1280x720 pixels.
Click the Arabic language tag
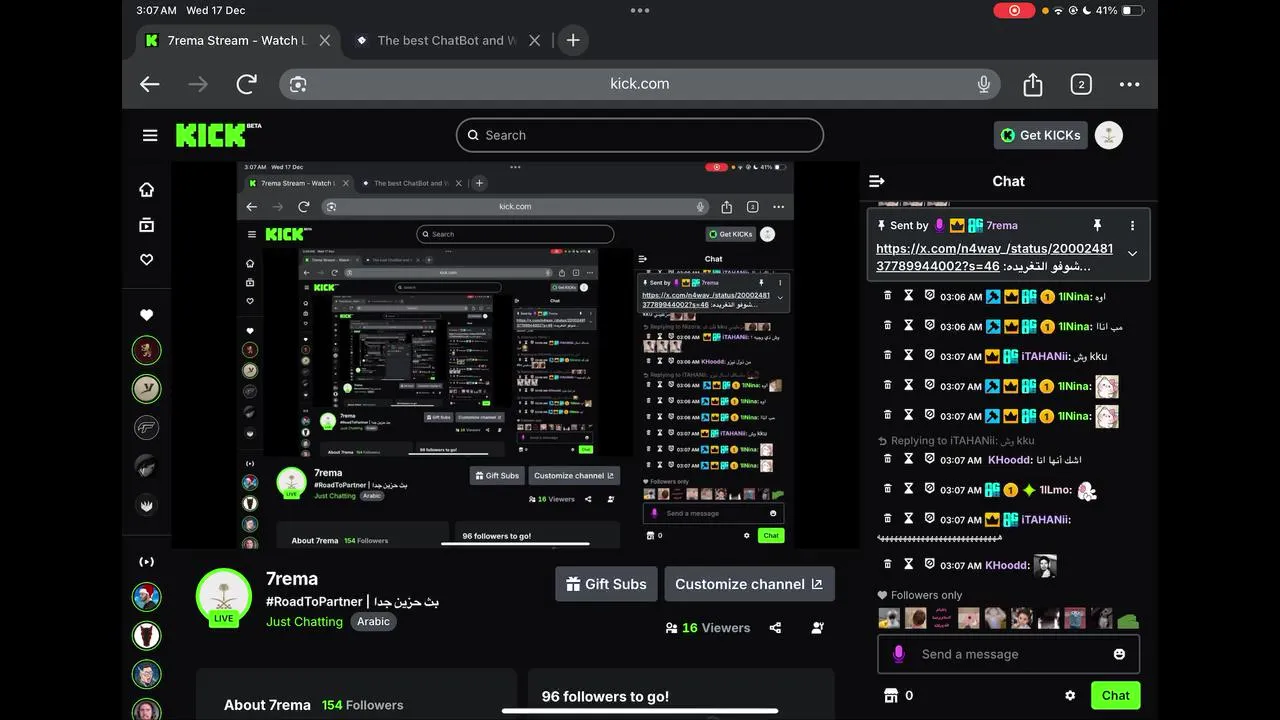tap(373, 621)
